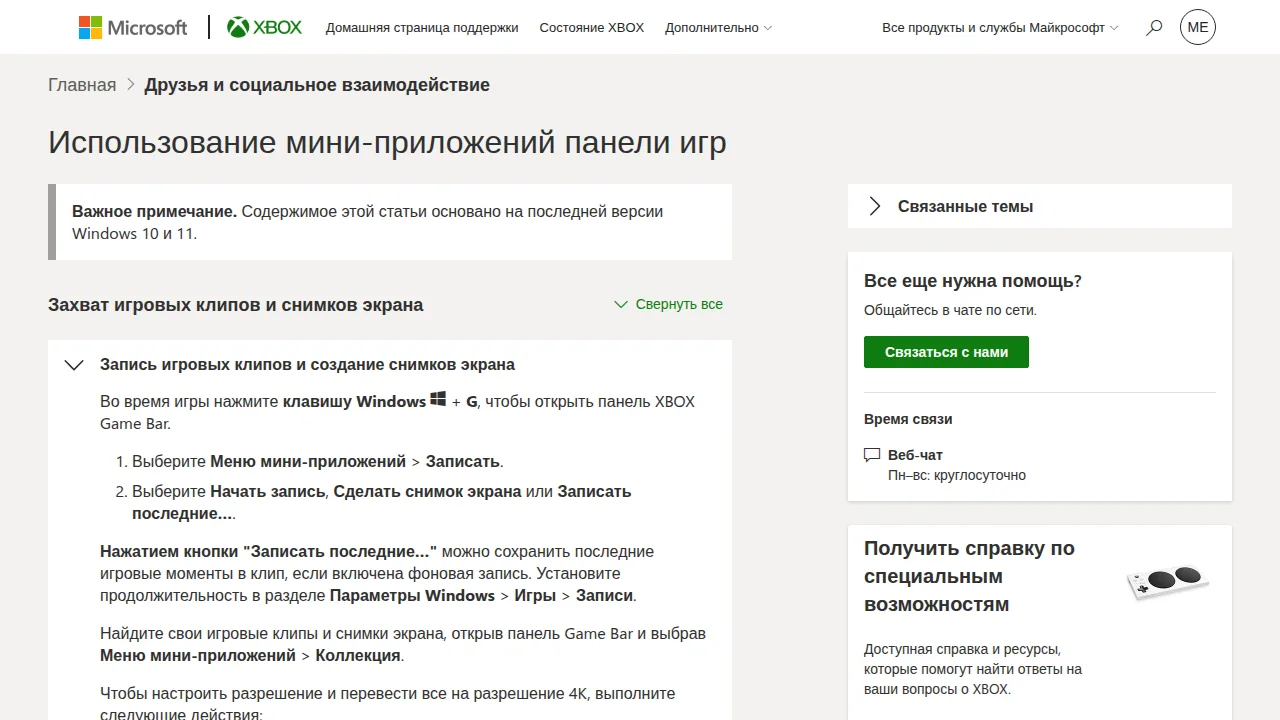Click the "Веб-чат" label
Image resolution: width=1280 pixels, height=720 pixels.
[x=915, y=455]
